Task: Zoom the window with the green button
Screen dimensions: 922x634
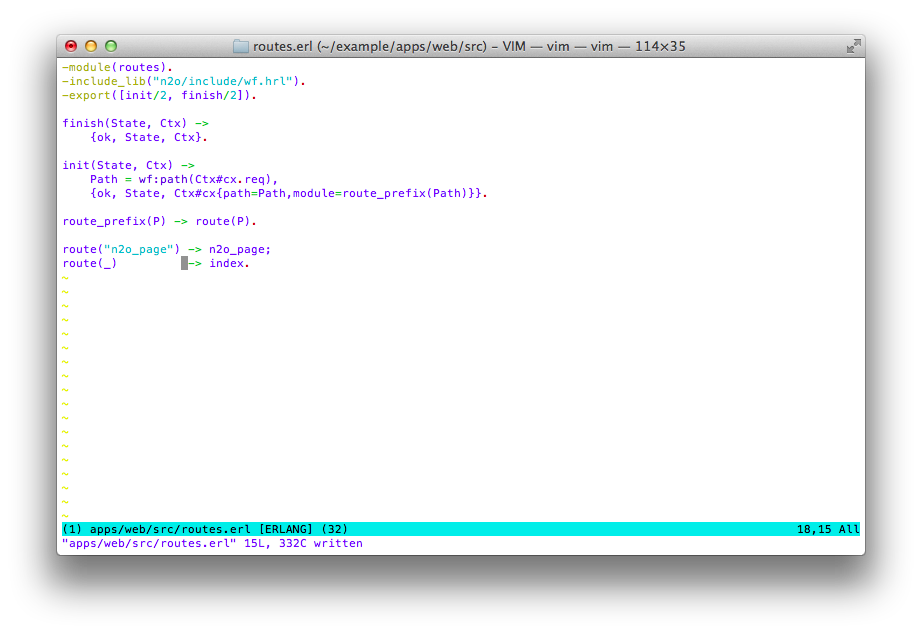Action: (111, 46)
